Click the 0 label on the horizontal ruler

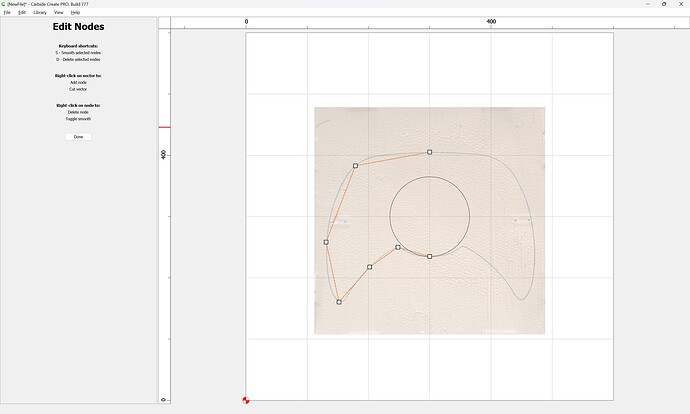(x=247, y=21)
